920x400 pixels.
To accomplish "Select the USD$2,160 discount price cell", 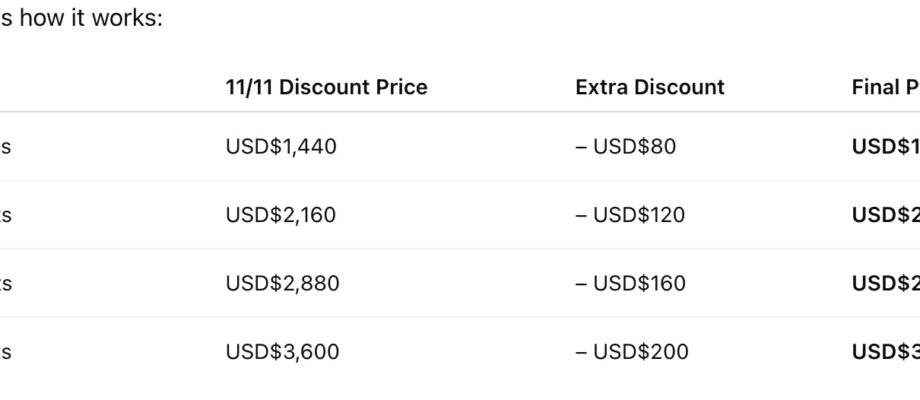I will point(281,215).
